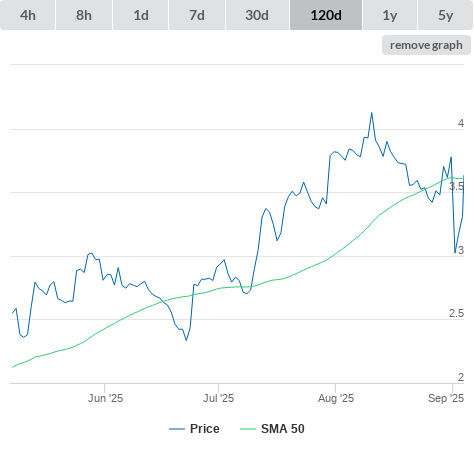Click the Jul '25 axis label

coord(219,398)
